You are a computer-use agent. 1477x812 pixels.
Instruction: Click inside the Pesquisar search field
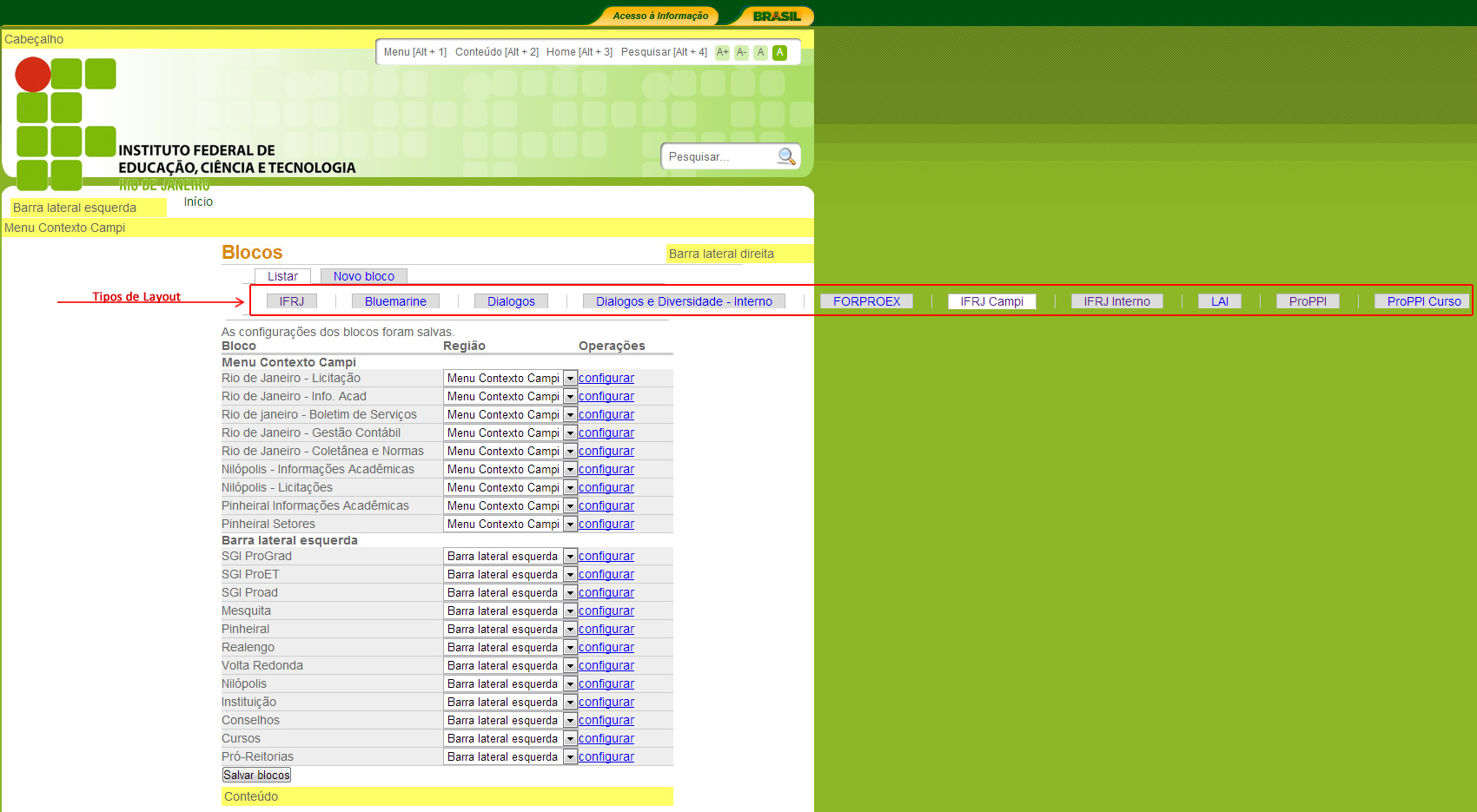719,157
